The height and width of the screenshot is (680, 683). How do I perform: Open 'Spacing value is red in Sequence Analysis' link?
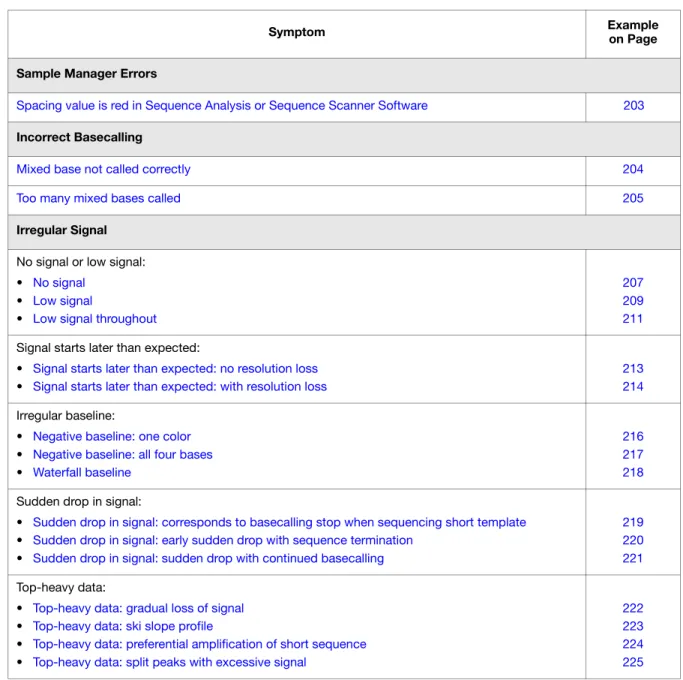coord(222,106)
